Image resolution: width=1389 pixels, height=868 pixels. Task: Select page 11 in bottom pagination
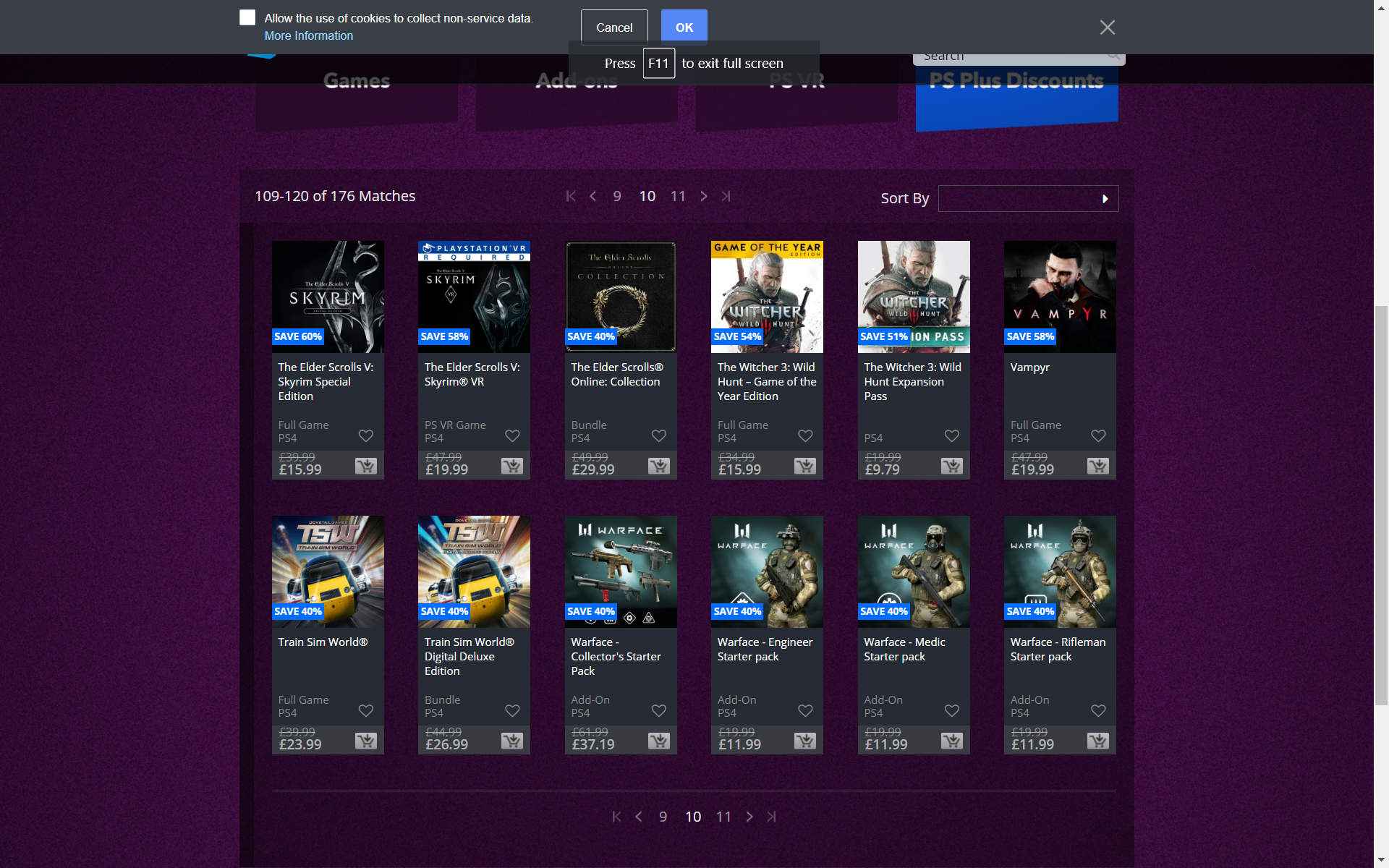point(723,817)
